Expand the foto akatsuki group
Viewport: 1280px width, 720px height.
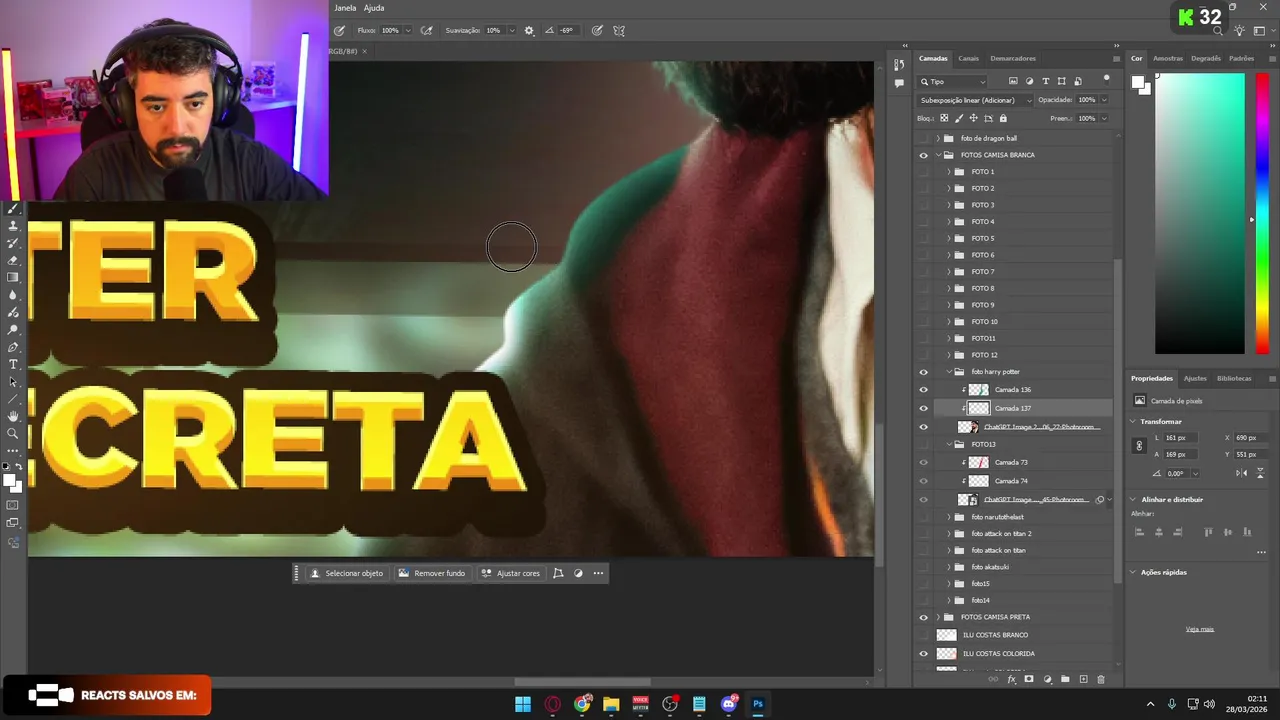(x=949, y=567)
